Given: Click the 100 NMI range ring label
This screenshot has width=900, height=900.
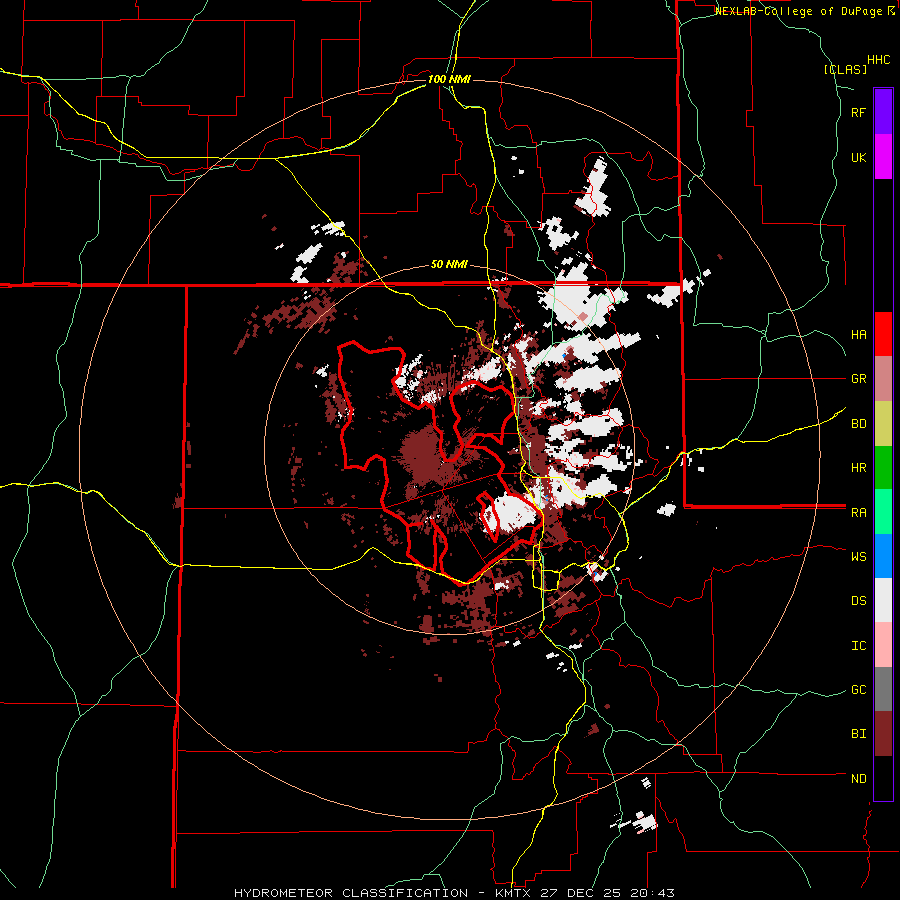Looking at the screenshot, I should (449, 79).
